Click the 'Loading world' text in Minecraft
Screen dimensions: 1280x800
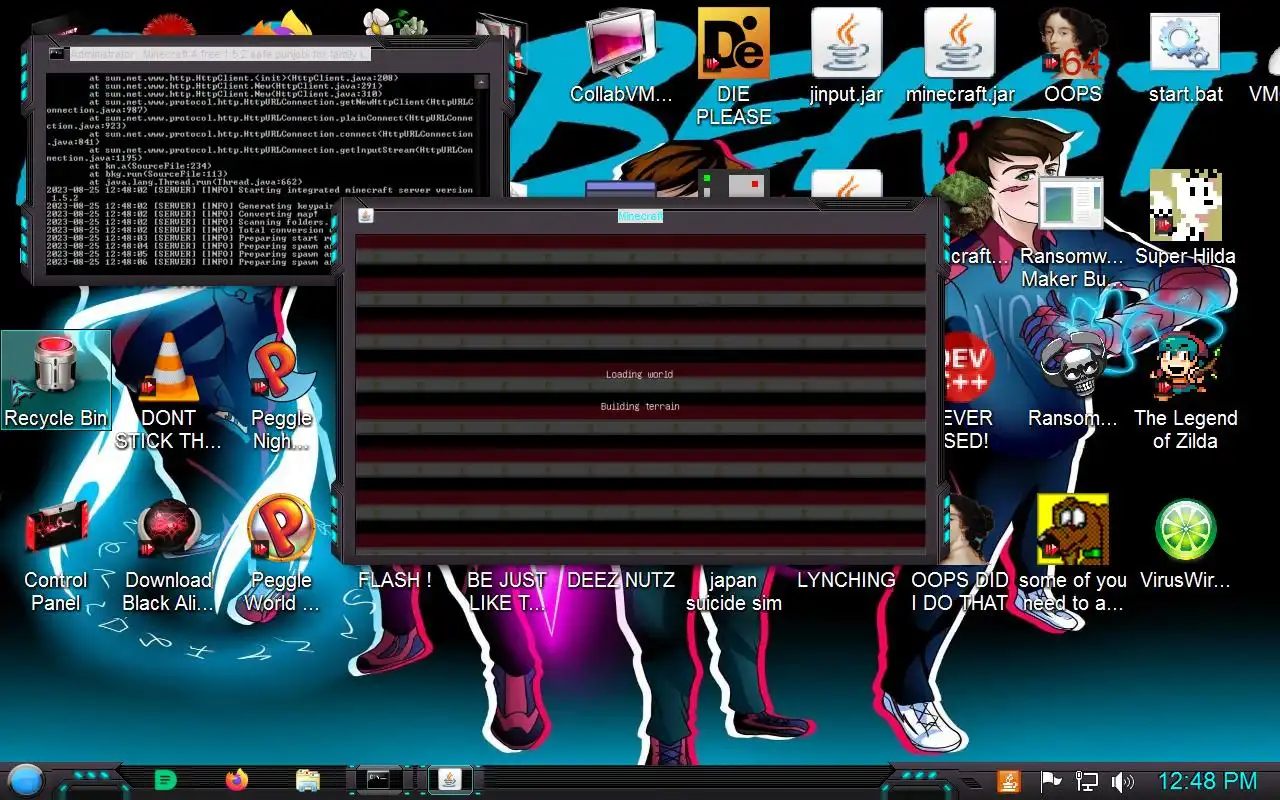[639, 374]
